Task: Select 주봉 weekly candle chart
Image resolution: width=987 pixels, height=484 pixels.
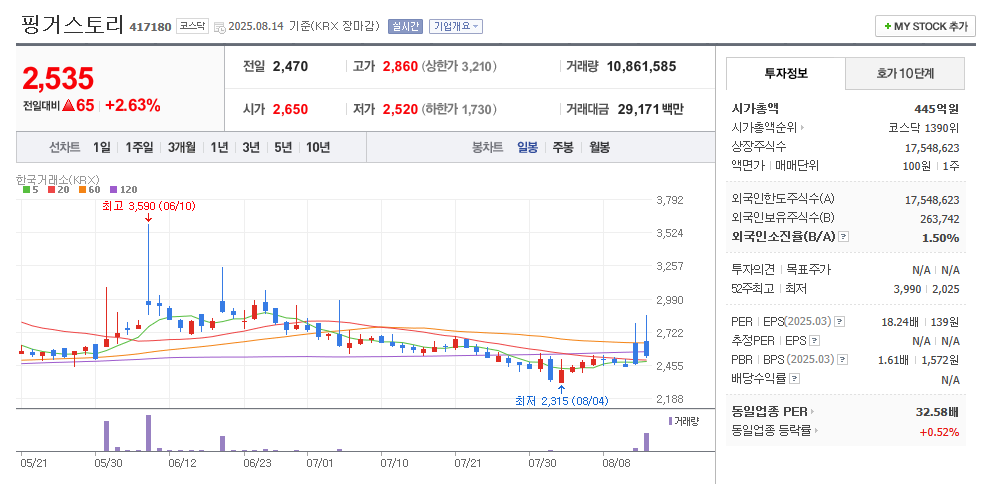Action: point(563,147)
